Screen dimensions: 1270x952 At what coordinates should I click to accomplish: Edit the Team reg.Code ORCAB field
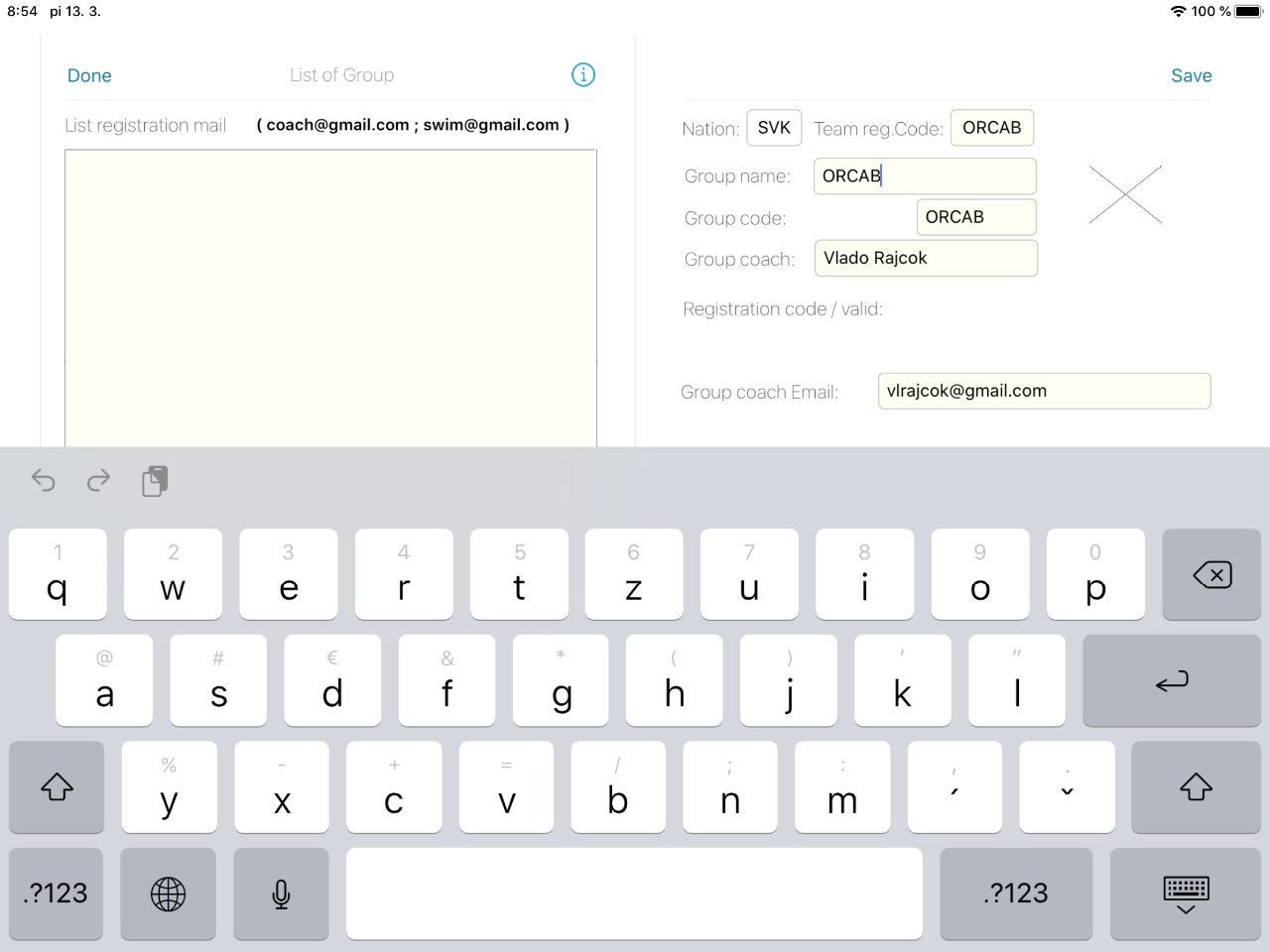point(991,128)
